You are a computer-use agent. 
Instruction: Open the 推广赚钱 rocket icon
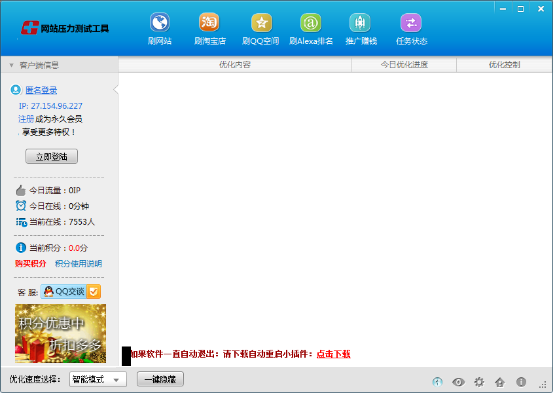(360, 23)
